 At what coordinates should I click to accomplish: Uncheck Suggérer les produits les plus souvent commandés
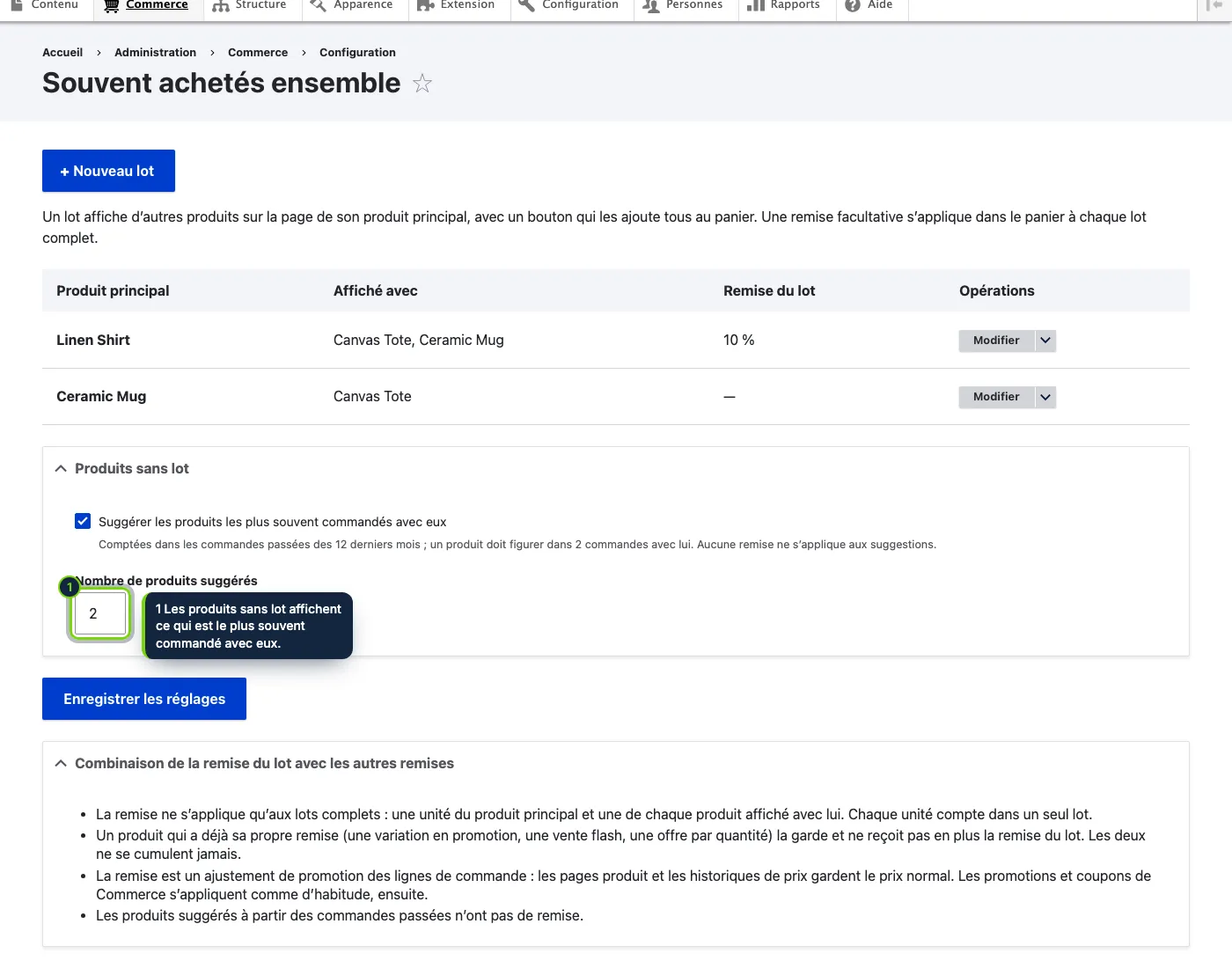pos(83,521)
